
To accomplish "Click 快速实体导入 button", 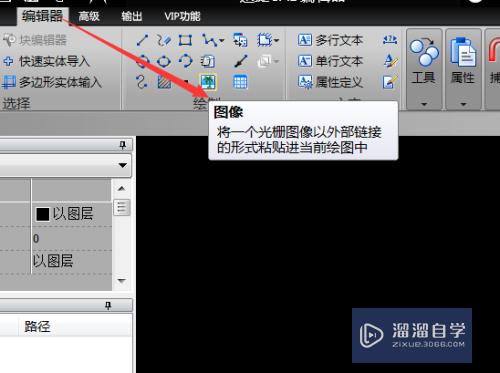I will coord(46,61).
